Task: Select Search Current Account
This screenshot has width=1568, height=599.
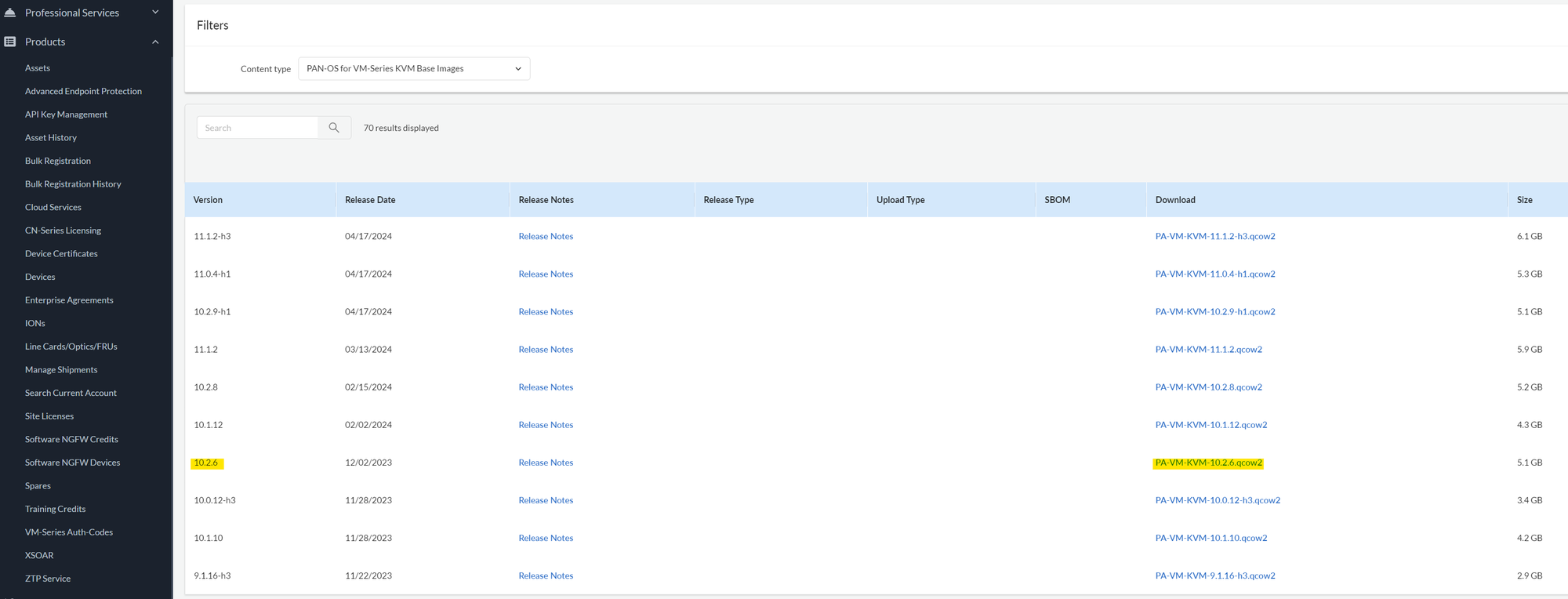Action: coord(71,393)
